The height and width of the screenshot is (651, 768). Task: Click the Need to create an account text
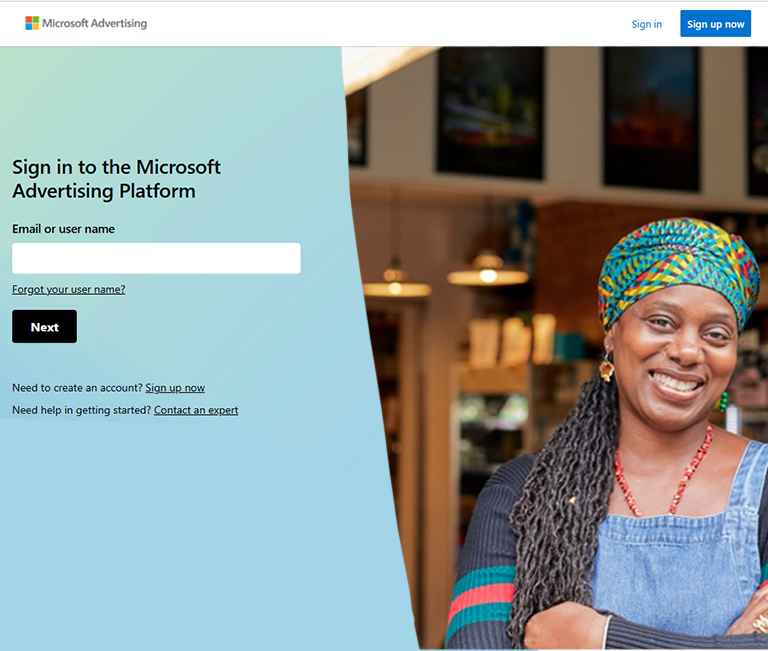(x=77, y=388)
